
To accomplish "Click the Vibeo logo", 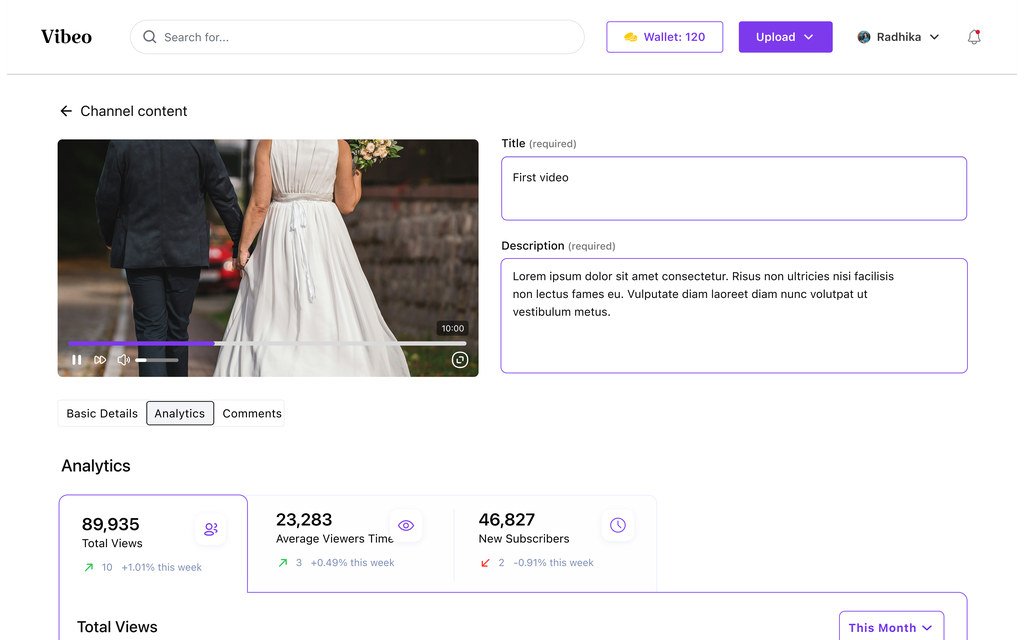I will [x=66, y=37].
